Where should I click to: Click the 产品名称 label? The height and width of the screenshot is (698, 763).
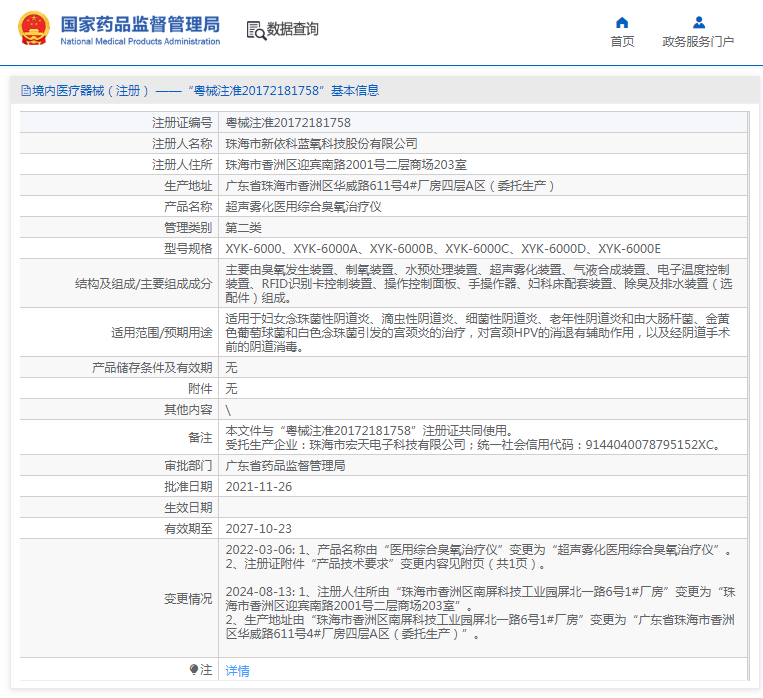click(x=188, y=206)
